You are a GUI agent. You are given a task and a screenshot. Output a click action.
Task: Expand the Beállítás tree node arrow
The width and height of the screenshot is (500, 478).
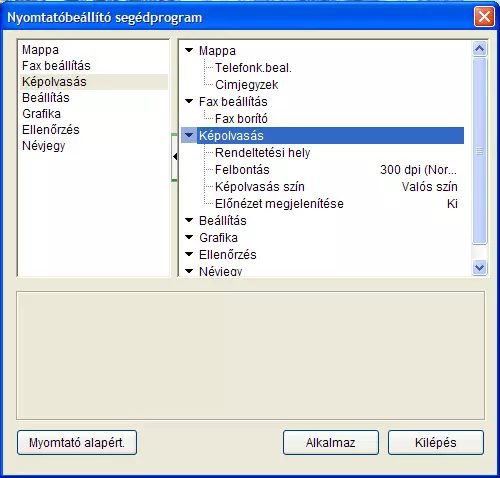[x=189, y=220]
